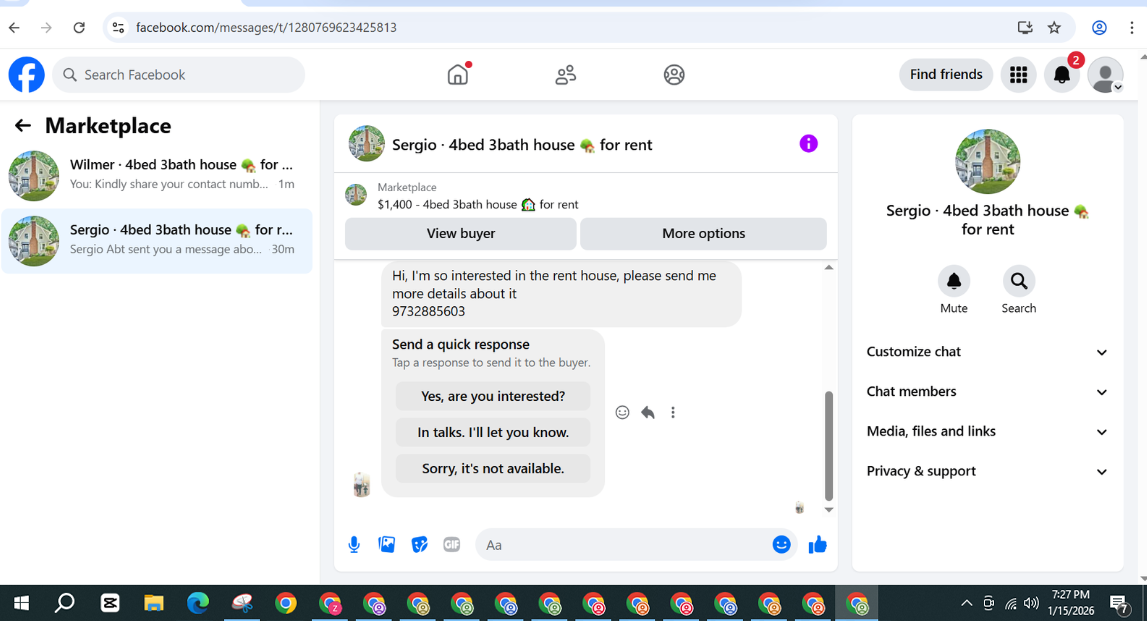Open the Groups icon in top navigation

point(674,75)
